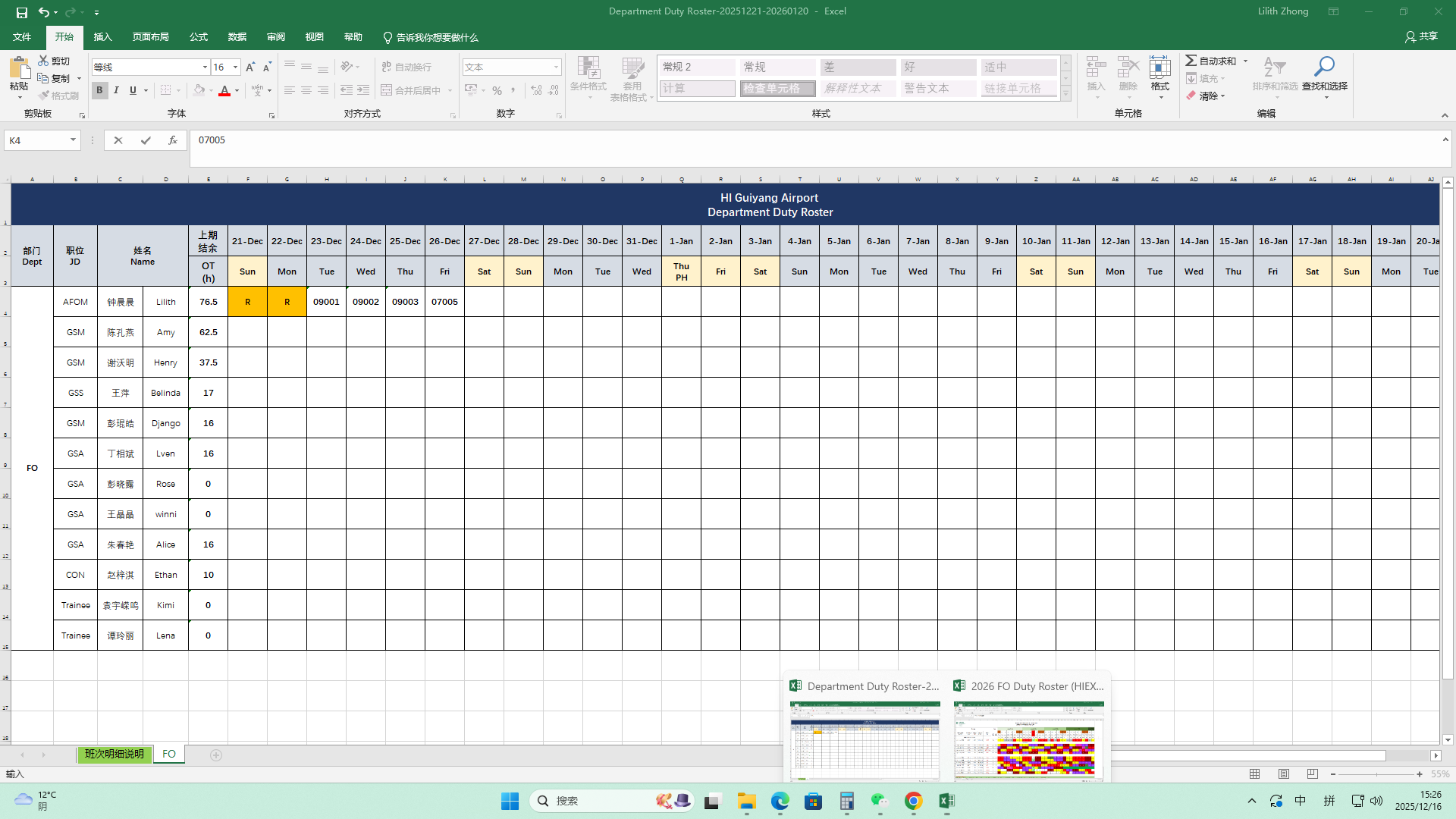1456x819 pixels.
Task: Open Chrome from the taskbar
Action: 913,801
